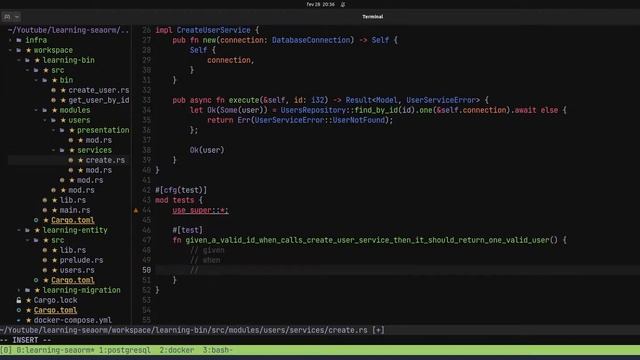The width and height of the screenshot is (640, 360).
Task: Click the file icon next to create.rs
Action: pos(71,160)
